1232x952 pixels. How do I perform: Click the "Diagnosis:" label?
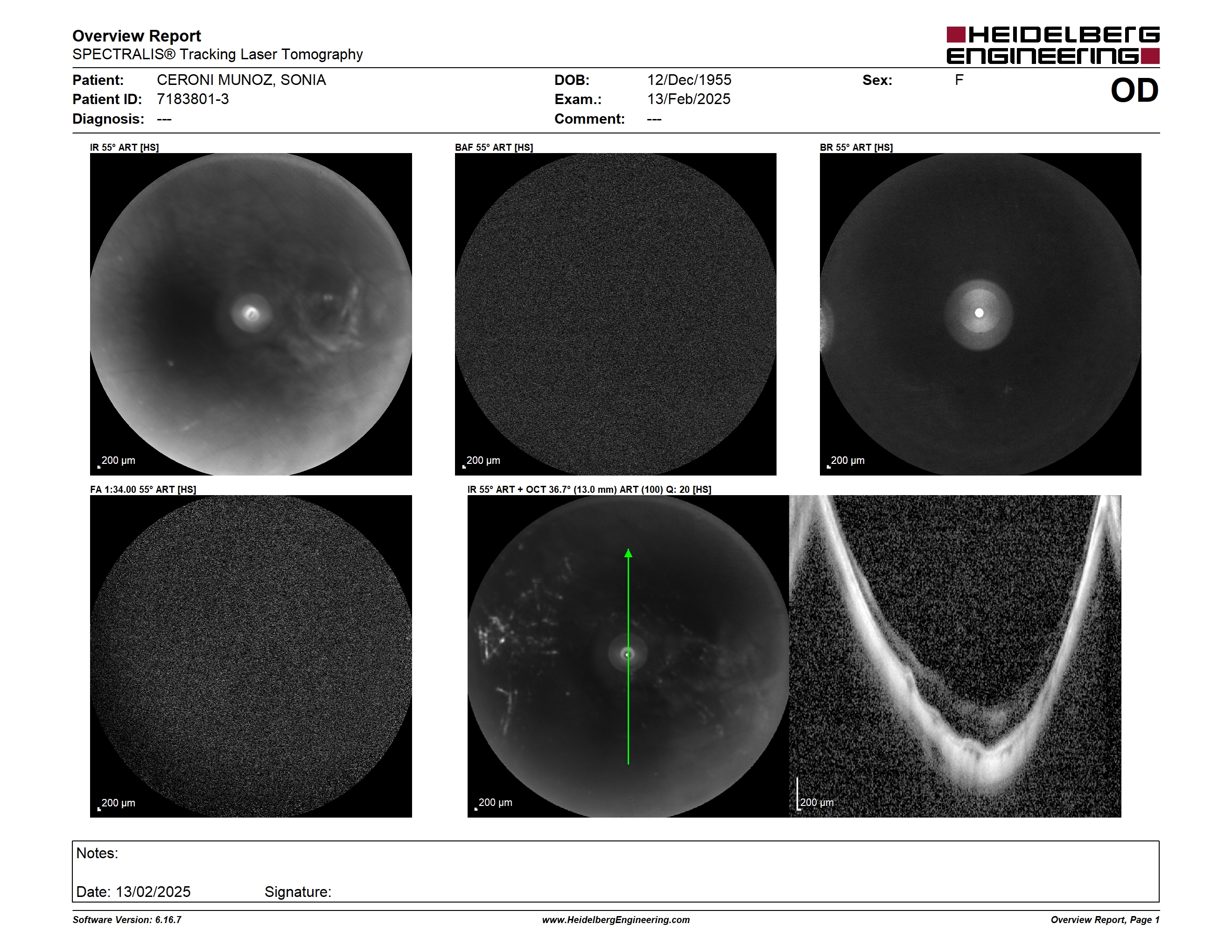(108, 119)
